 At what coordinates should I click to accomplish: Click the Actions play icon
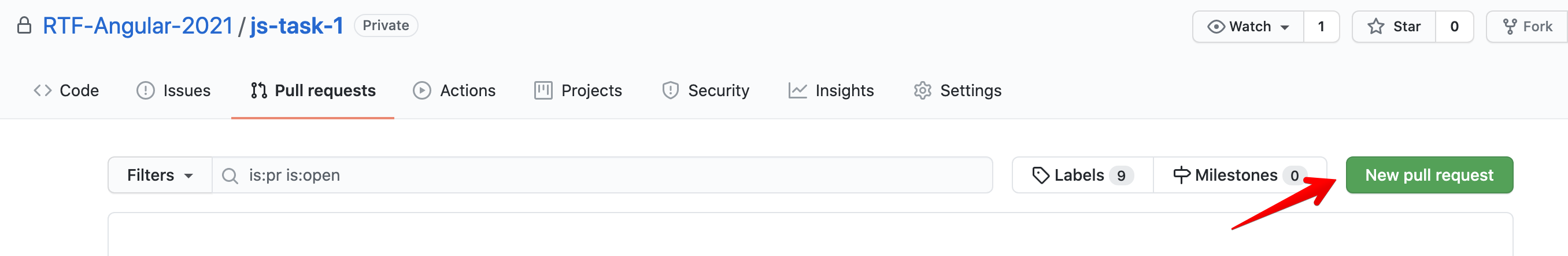[x=421, y=91]
